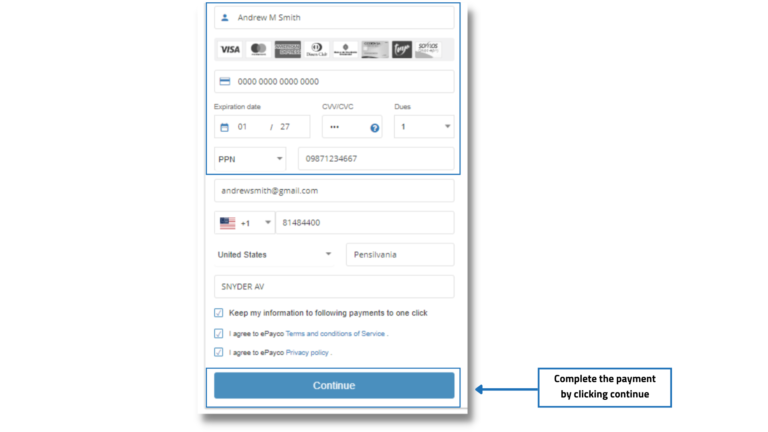Click the SNYDER AV address field

334,287
